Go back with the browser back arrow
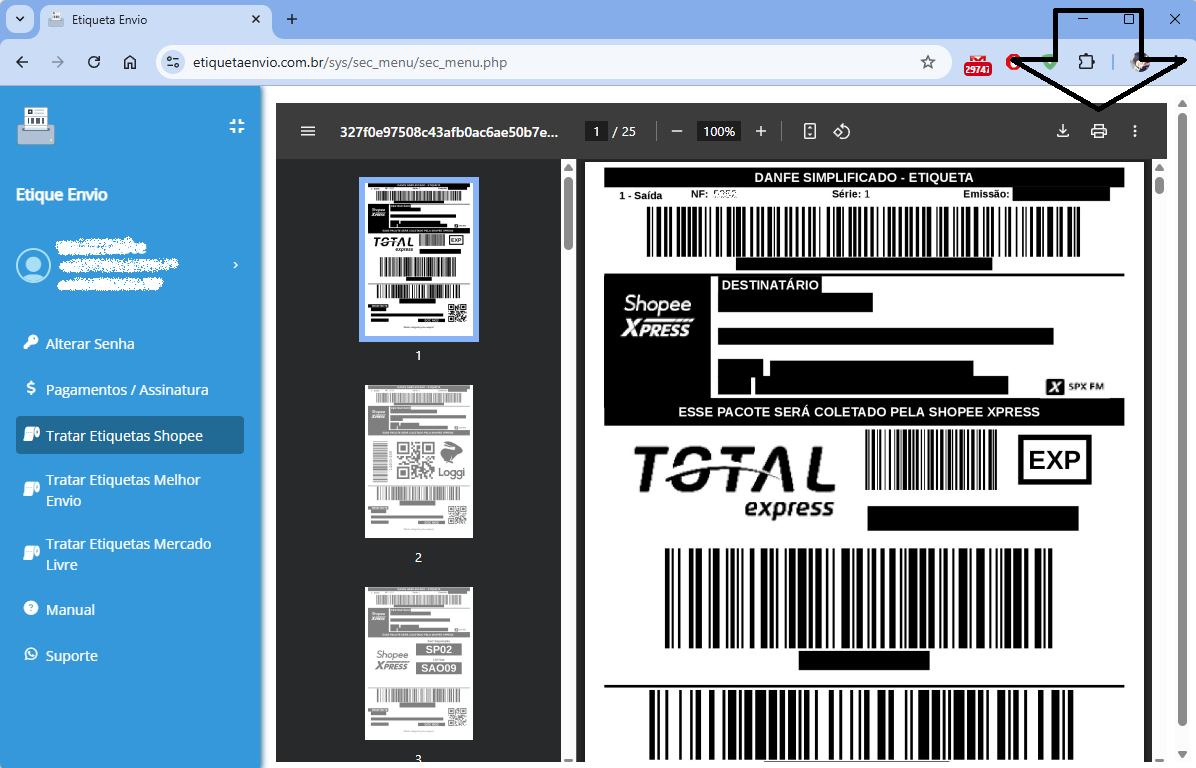1196x768 pixels. pyautogui.click(x=22, y=62)
